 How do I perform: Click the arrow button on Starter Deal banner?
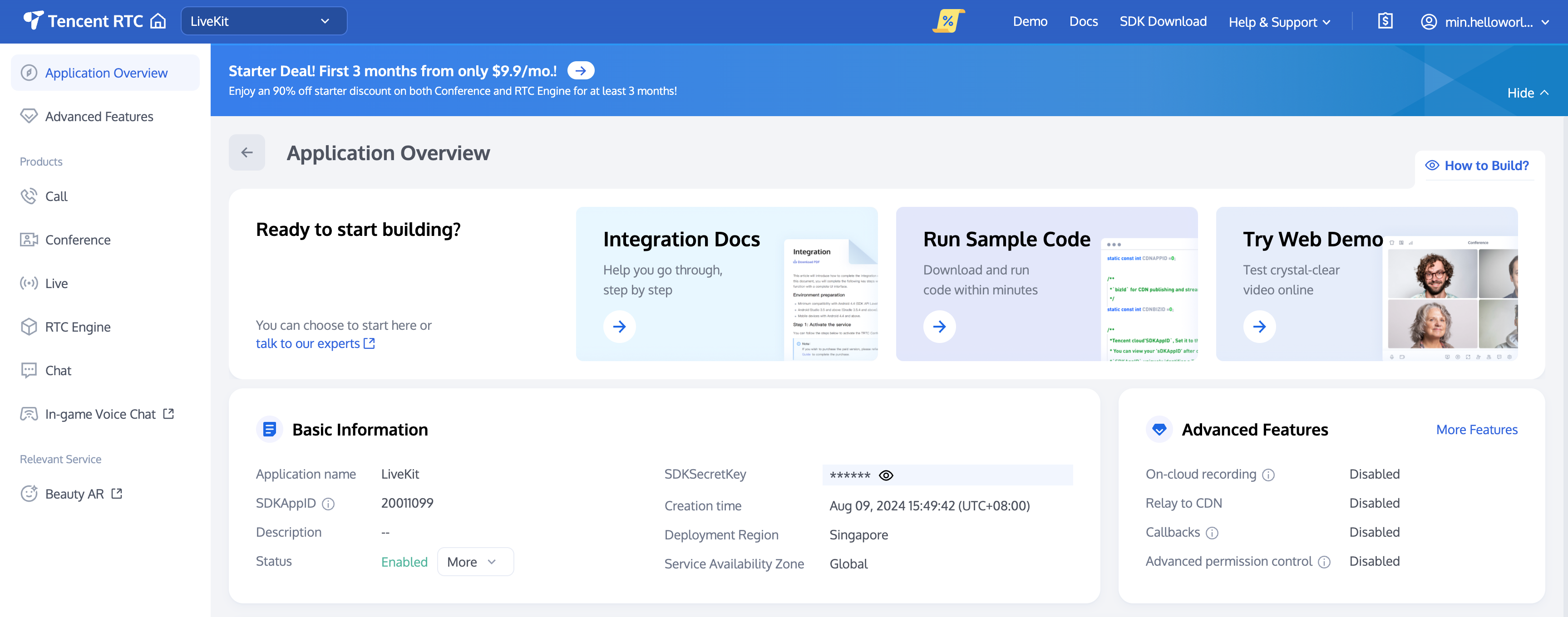coord(580,71)
